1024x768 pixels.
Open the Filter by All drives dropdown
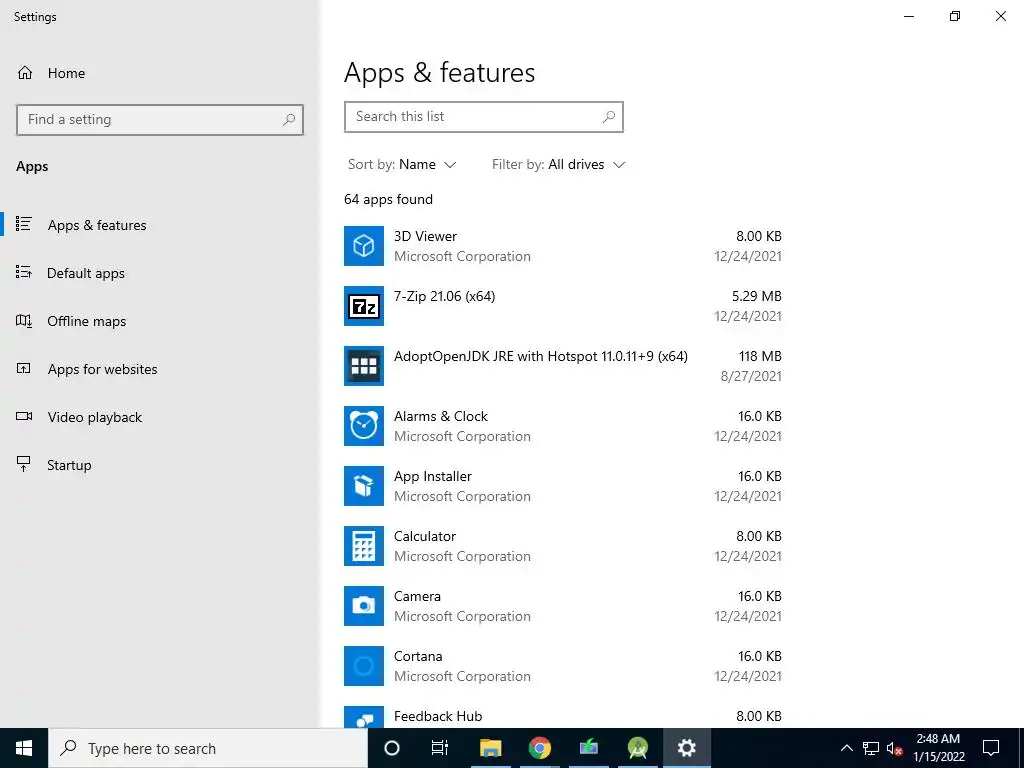coord(558,165)
